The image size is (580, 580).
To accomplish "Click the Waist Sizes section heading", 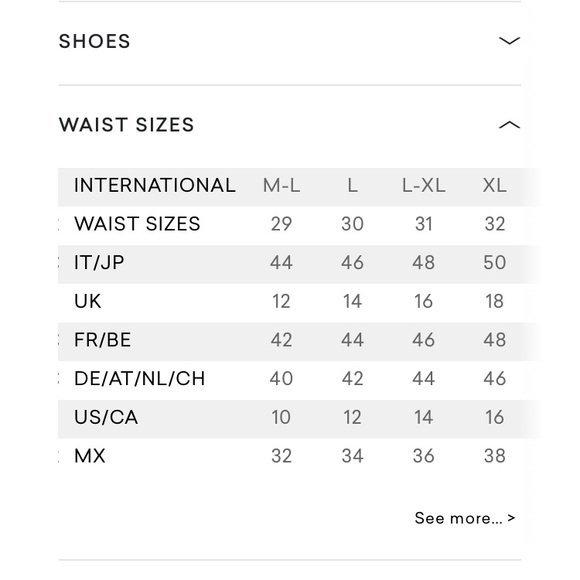I will pyautogui.click(x=127, y=125).
